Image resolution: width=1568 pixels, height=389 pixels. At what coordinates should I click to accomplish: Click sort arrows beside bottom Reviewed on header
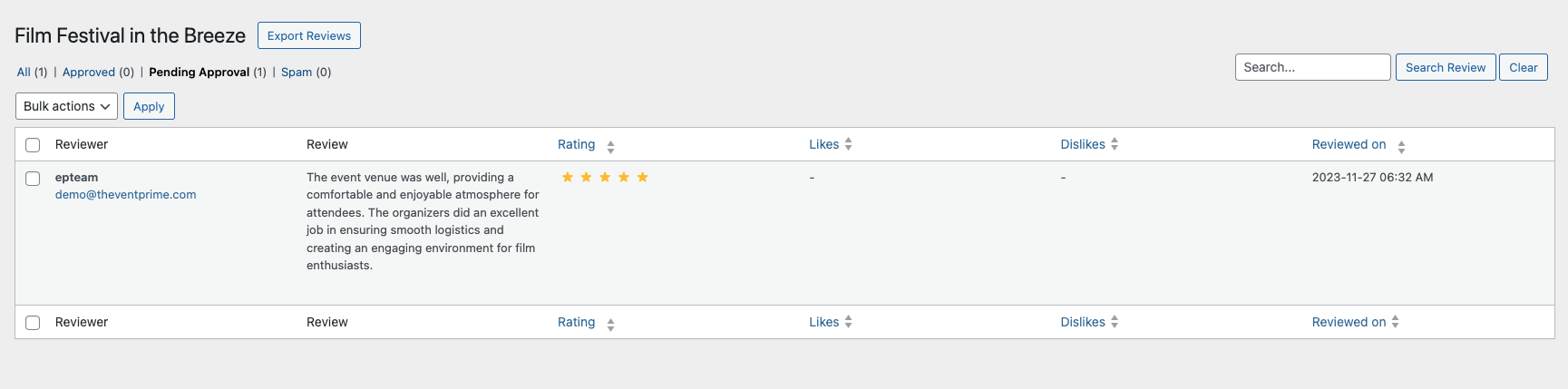tap(1395, 322)
